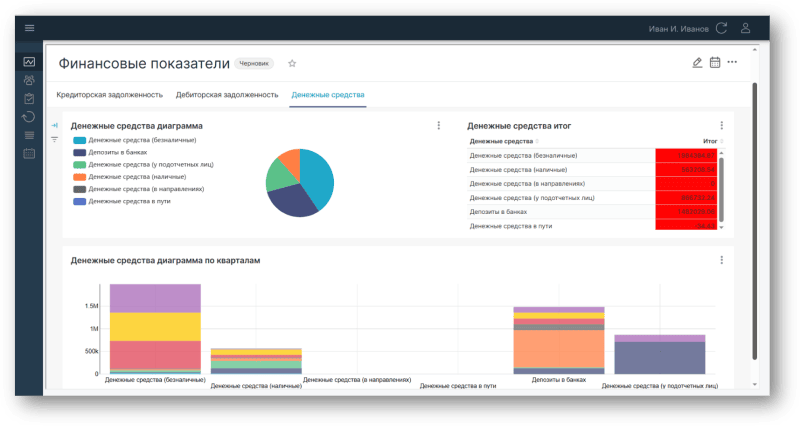Open the users group icon in sidebar
The image size is (800, 426).
click(29, 80)
